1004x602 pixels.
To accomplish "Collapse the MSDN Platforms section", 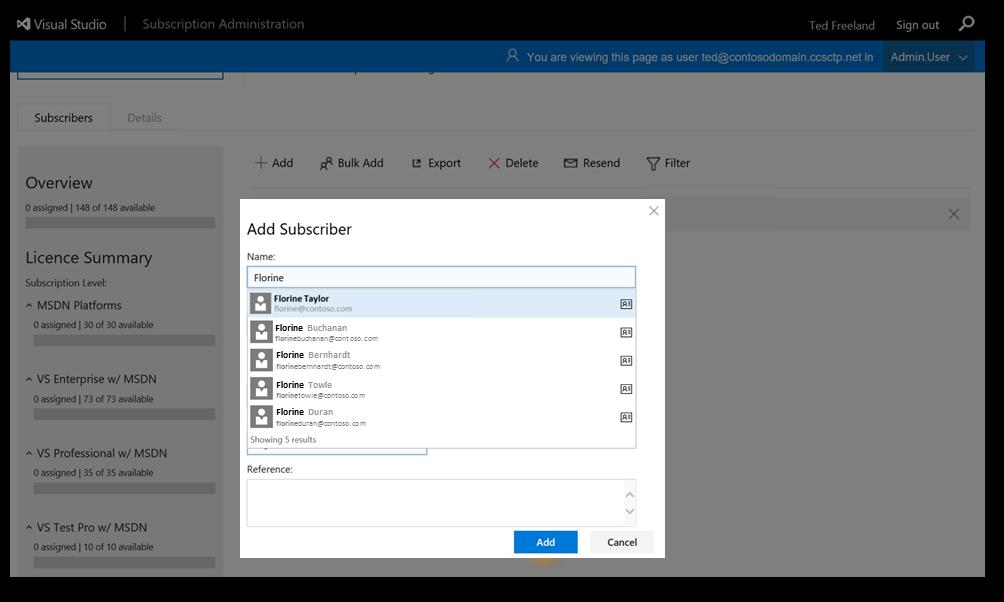I will click(29, 305).
